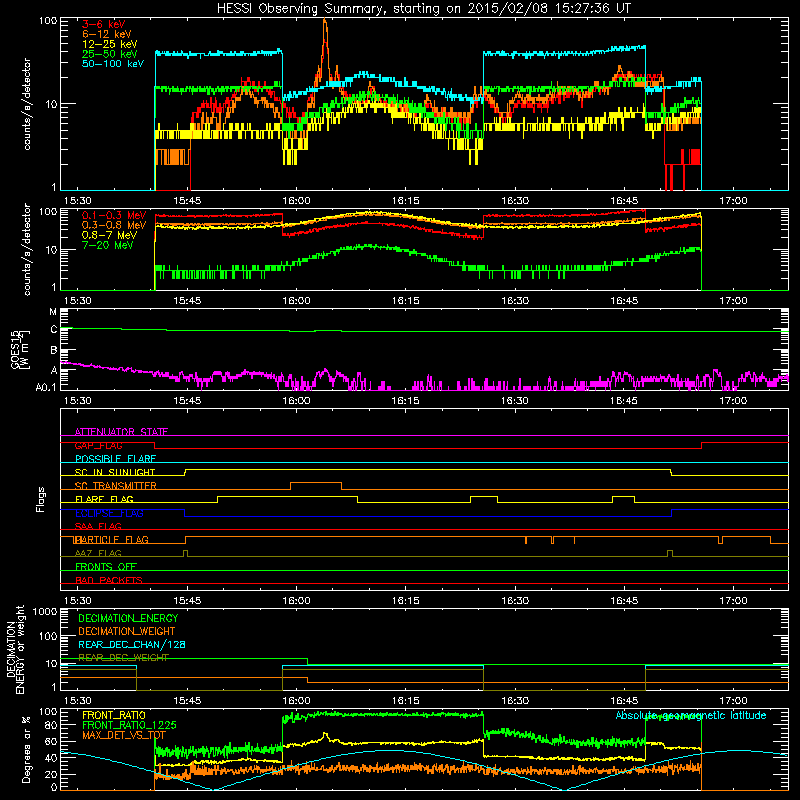Click the Degrees or % axis label
This screenshot has height=800, width=800.
point(26,749)
